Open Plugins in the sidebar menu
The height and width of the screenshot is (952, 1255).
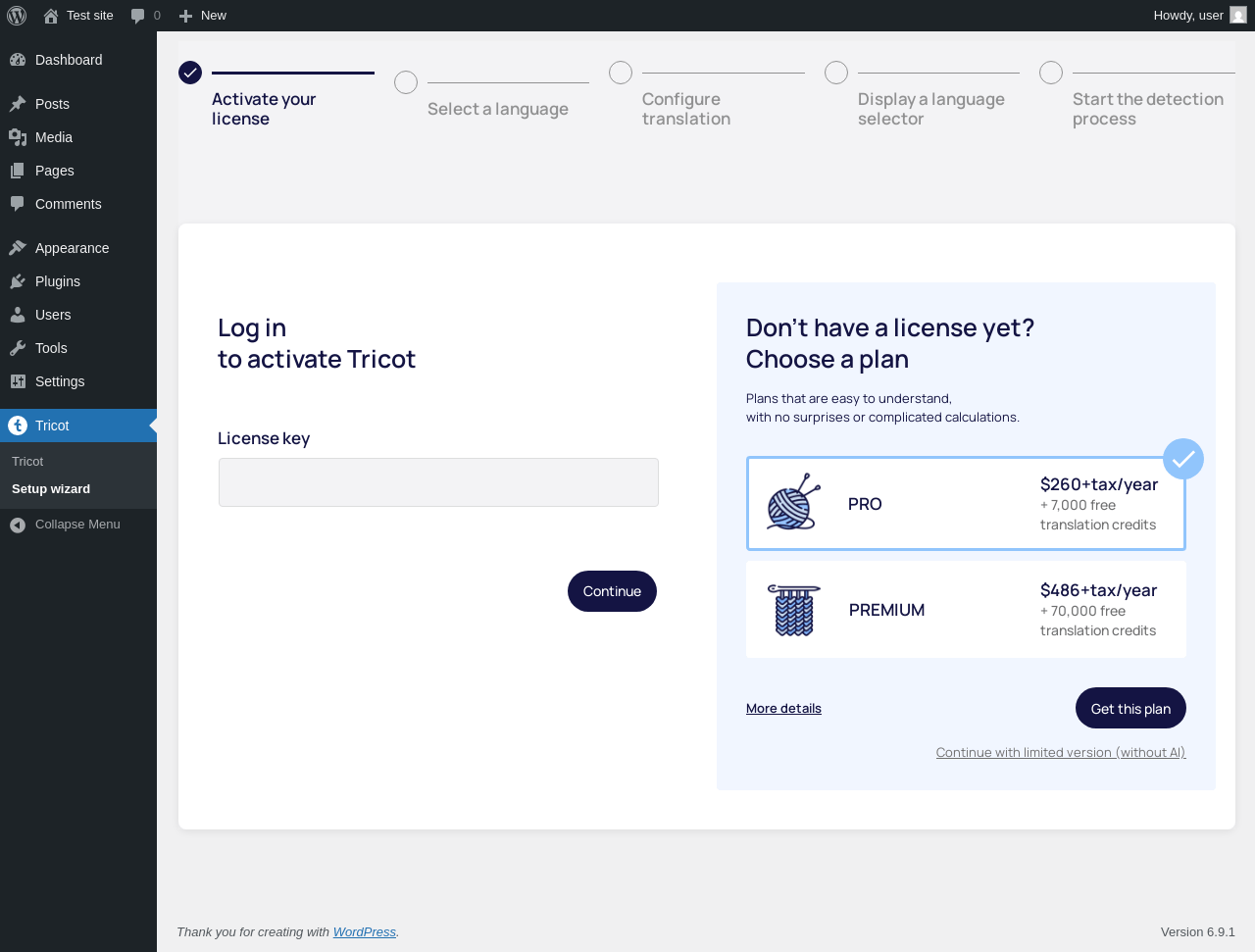click(x=78, y=281)
